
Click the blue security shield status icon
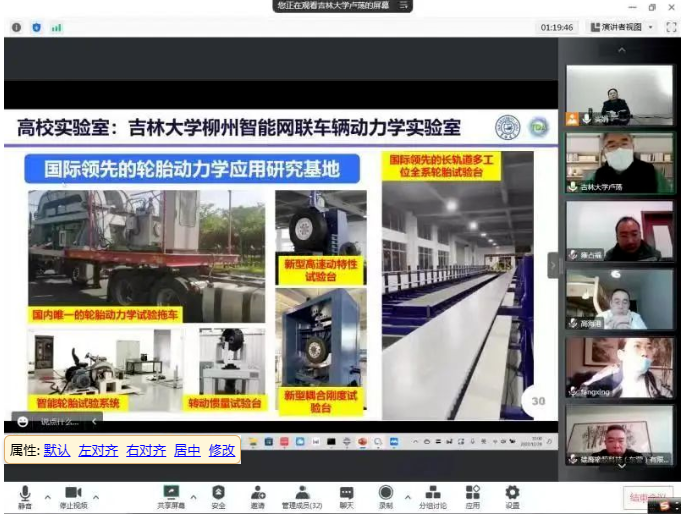click(37, 27)
